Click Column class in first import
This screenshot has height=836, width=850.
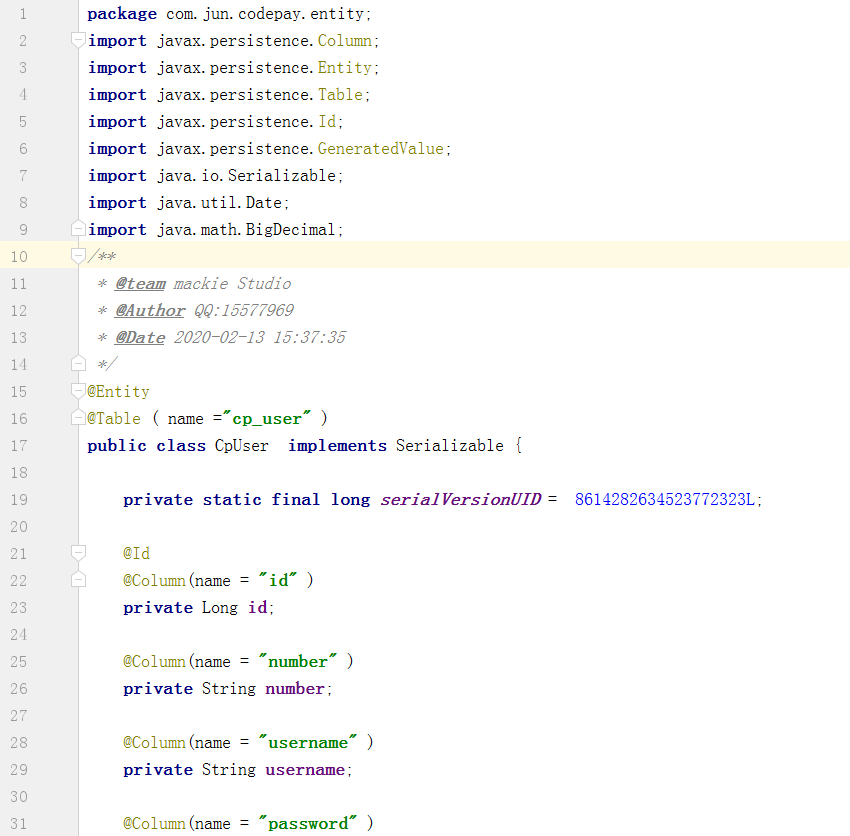(345, 41)
